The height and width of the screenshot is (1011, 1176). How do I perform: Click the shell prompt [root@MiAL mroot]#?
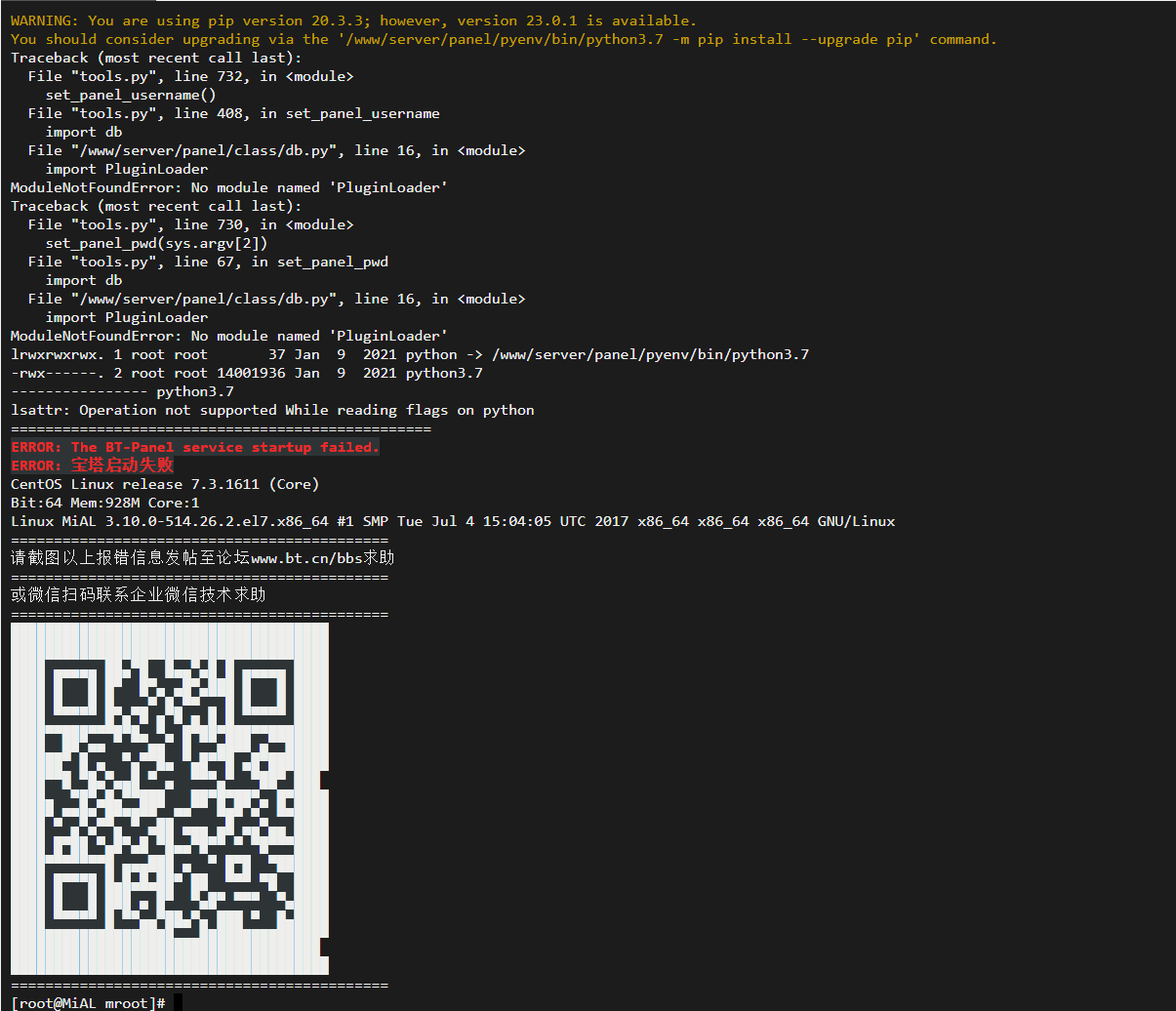coord(89,1003)
